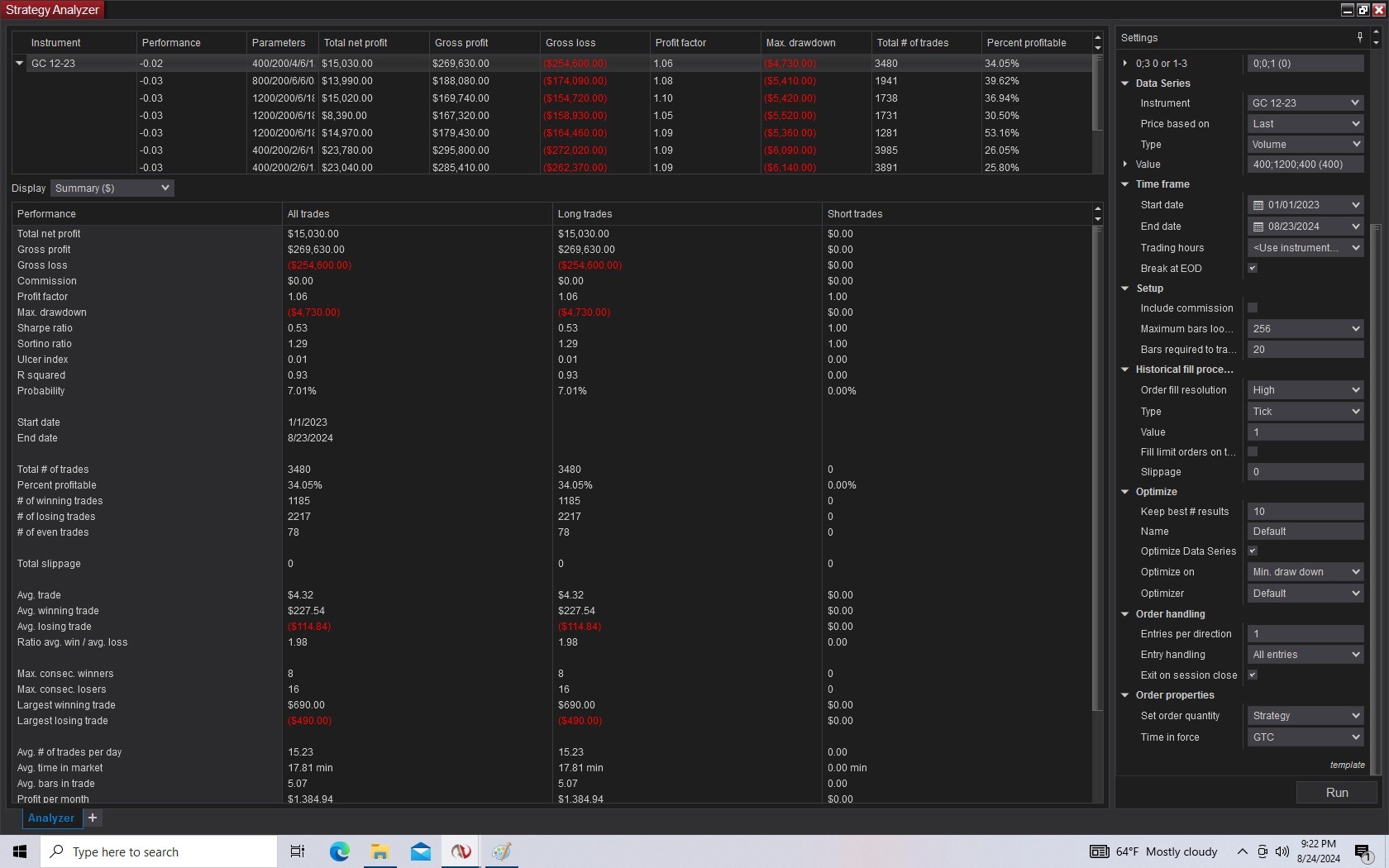
Task: Collapse the Time frame section
Action: (x=1125, y=184)
